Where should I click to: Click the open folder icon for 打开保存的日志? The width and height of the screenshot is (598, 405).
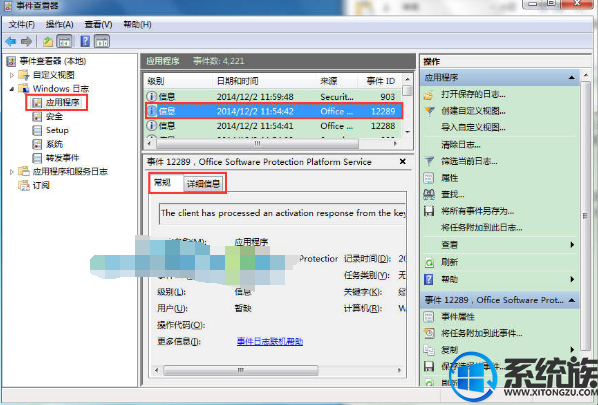429,95
